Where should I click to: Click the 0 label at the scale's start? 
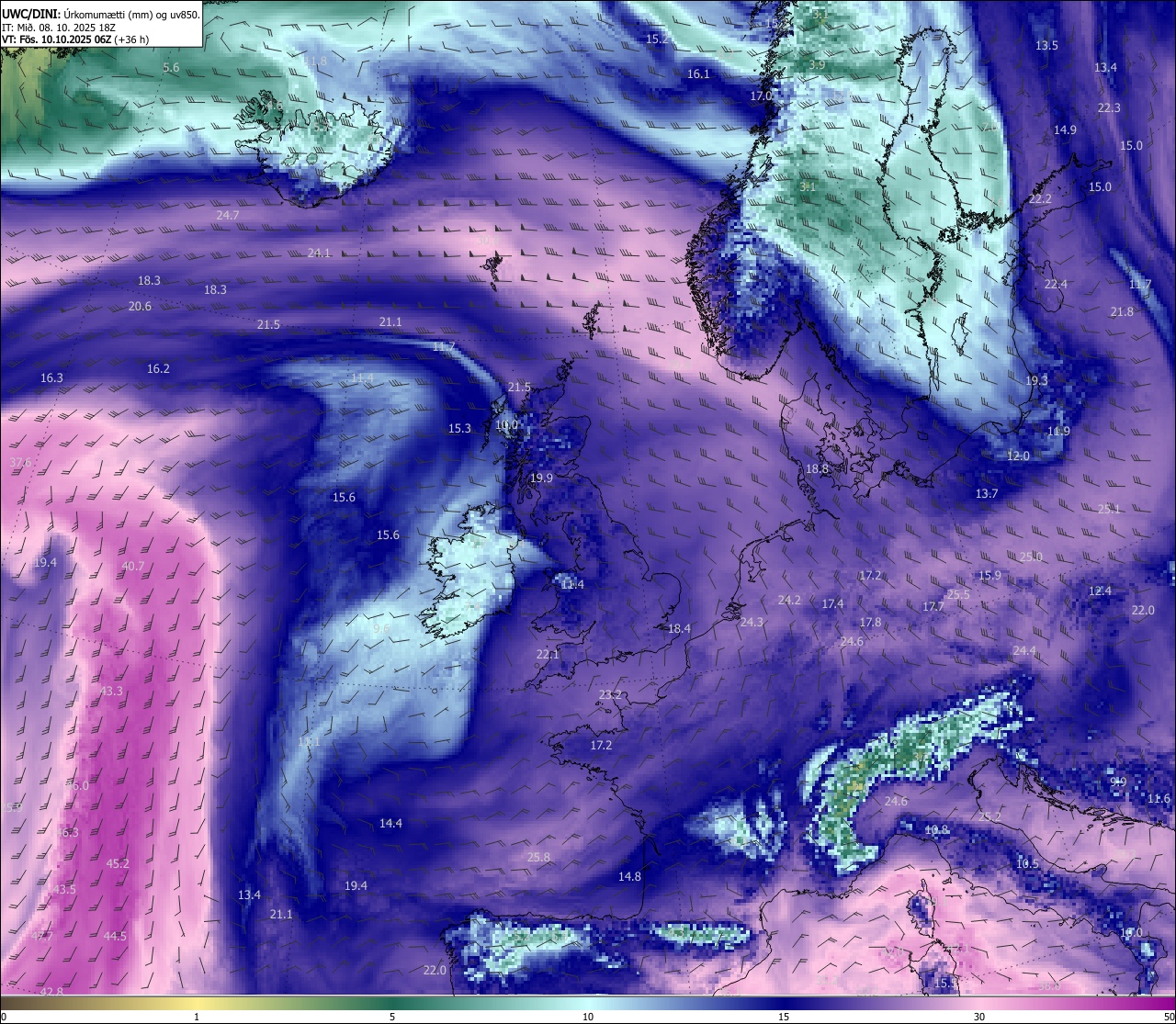4,1017
